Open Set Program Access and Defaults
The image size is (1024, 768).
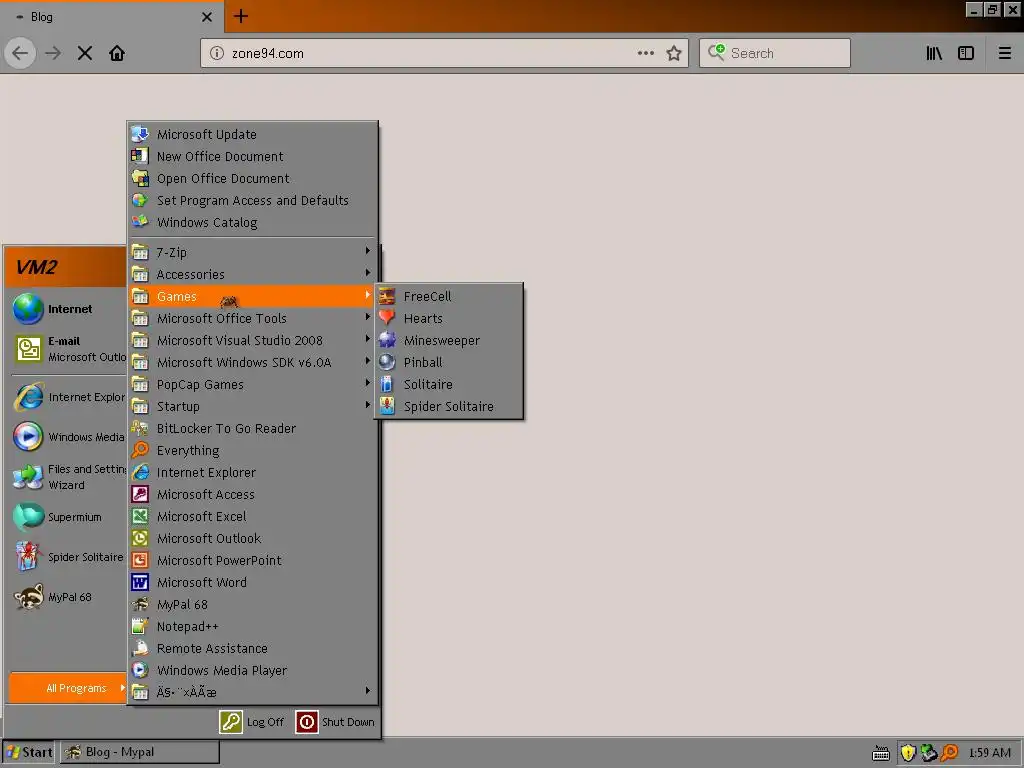(252, 200)
